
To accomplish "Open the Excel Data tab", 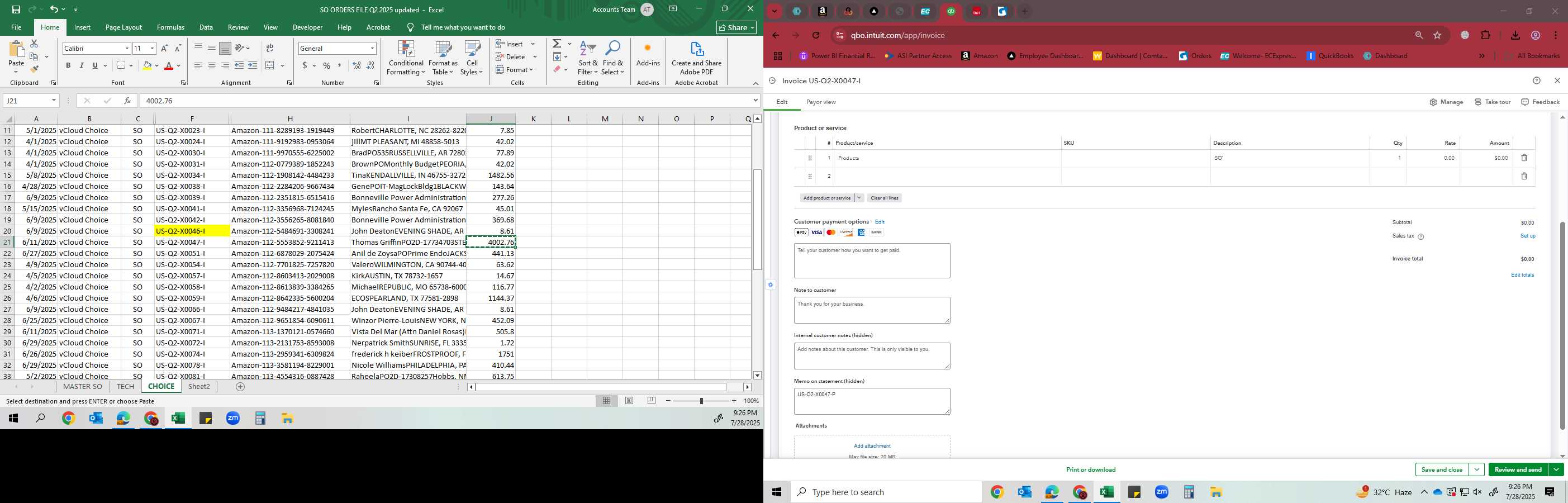I will [206, 27].
